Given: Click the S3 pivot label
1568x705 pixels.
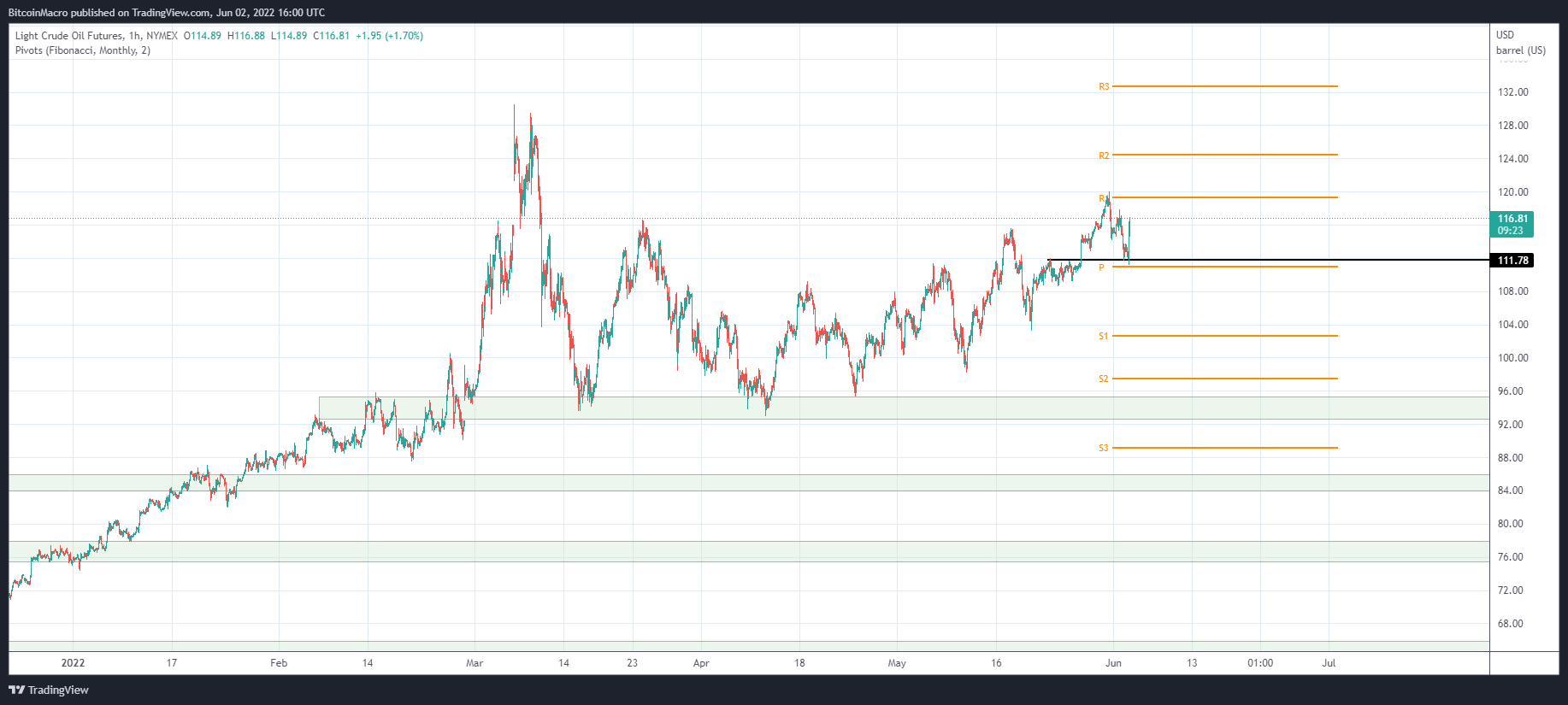Looking at the screenshot, I should tap(1104, 448).
